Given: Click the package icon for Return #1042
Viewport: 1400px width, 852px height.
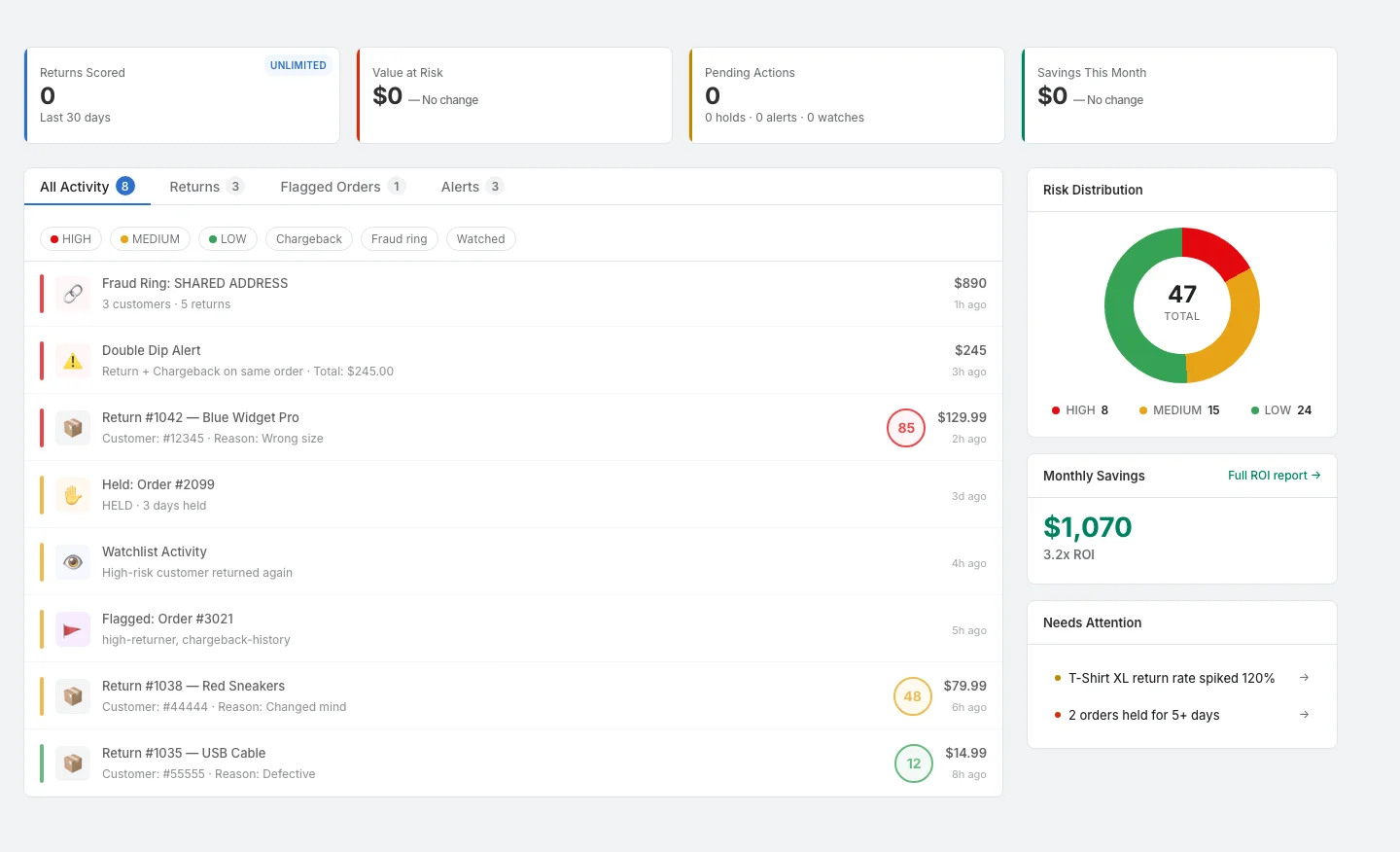Looking at the screenshot, I should [73, 428].
